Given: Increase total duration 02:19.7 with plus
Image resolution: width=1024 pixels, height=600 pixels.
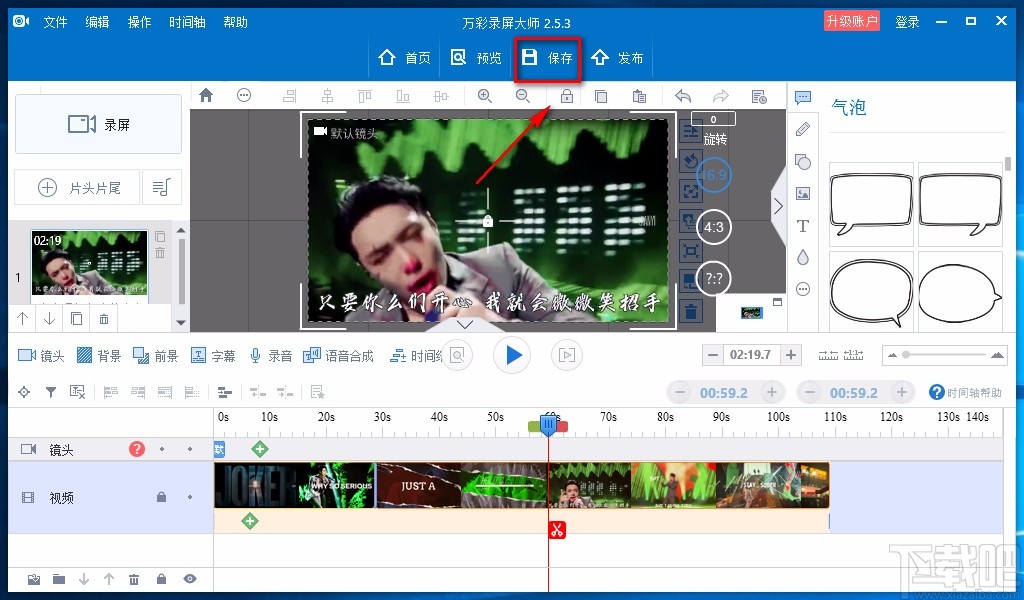Looking at the screenshot, I should [791, 355].
